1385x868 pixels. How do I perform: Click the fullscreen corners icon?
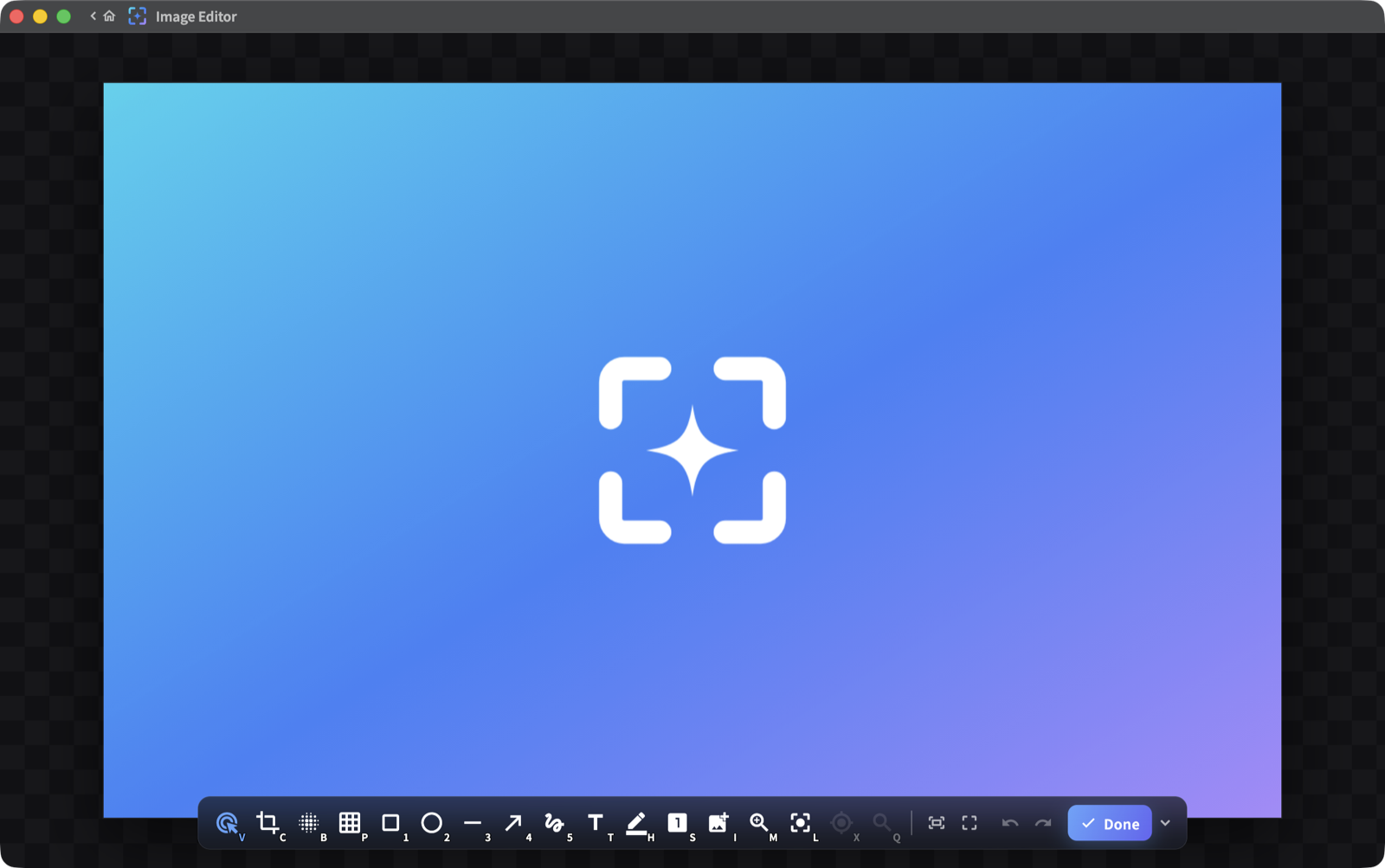(x=969, y=823)
